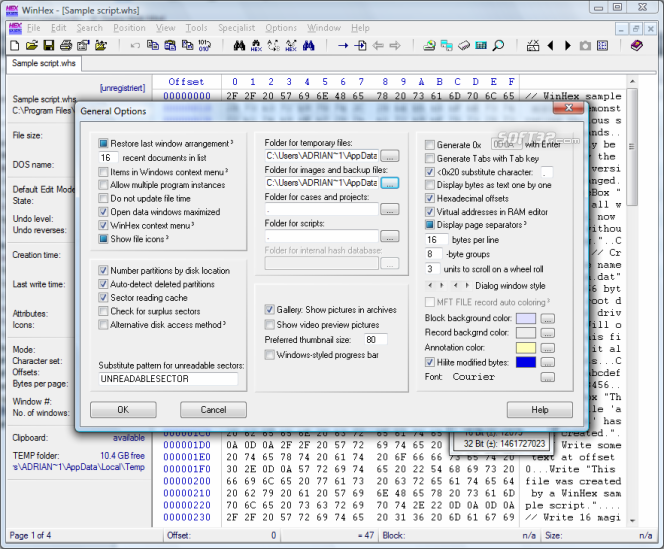
Task: Click Cancel in General Options
Action: (213, 410)
